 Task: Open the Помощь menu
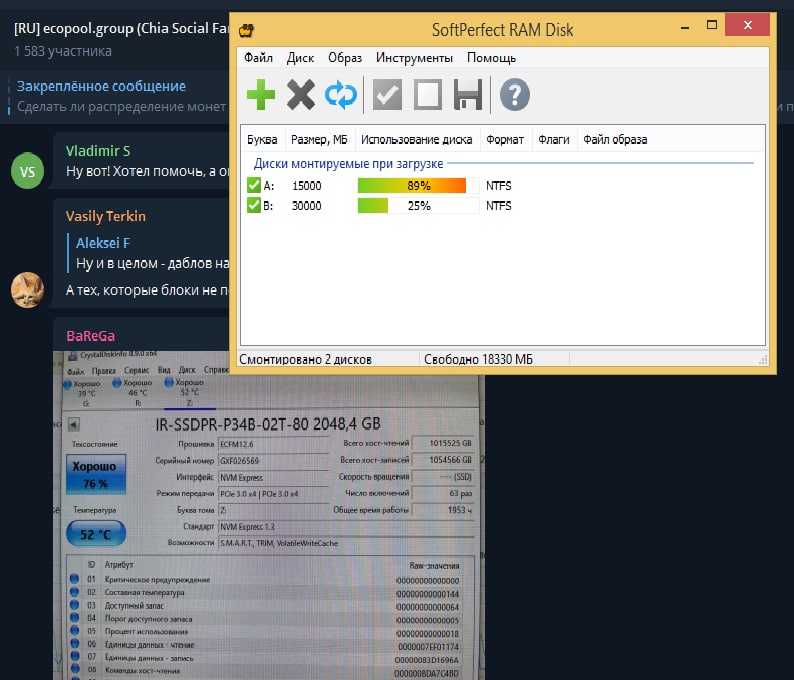(491, 58)
